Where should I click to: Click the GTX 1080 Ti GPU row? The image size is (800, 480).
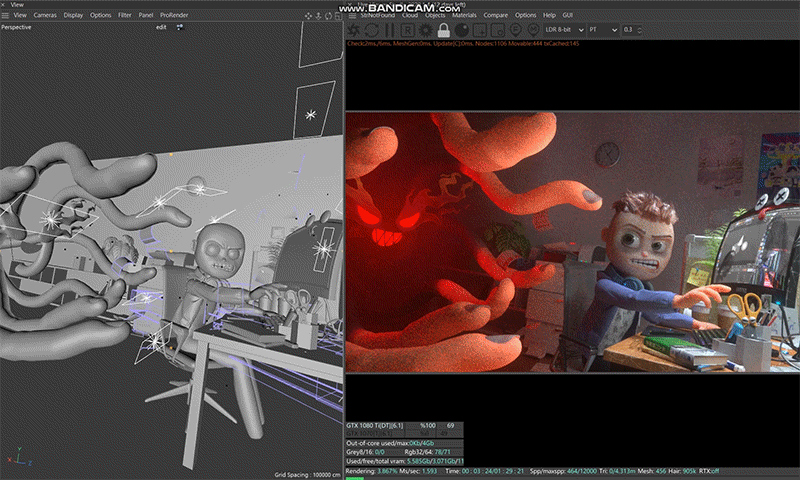pyautogui.click(x=404, y=425)
